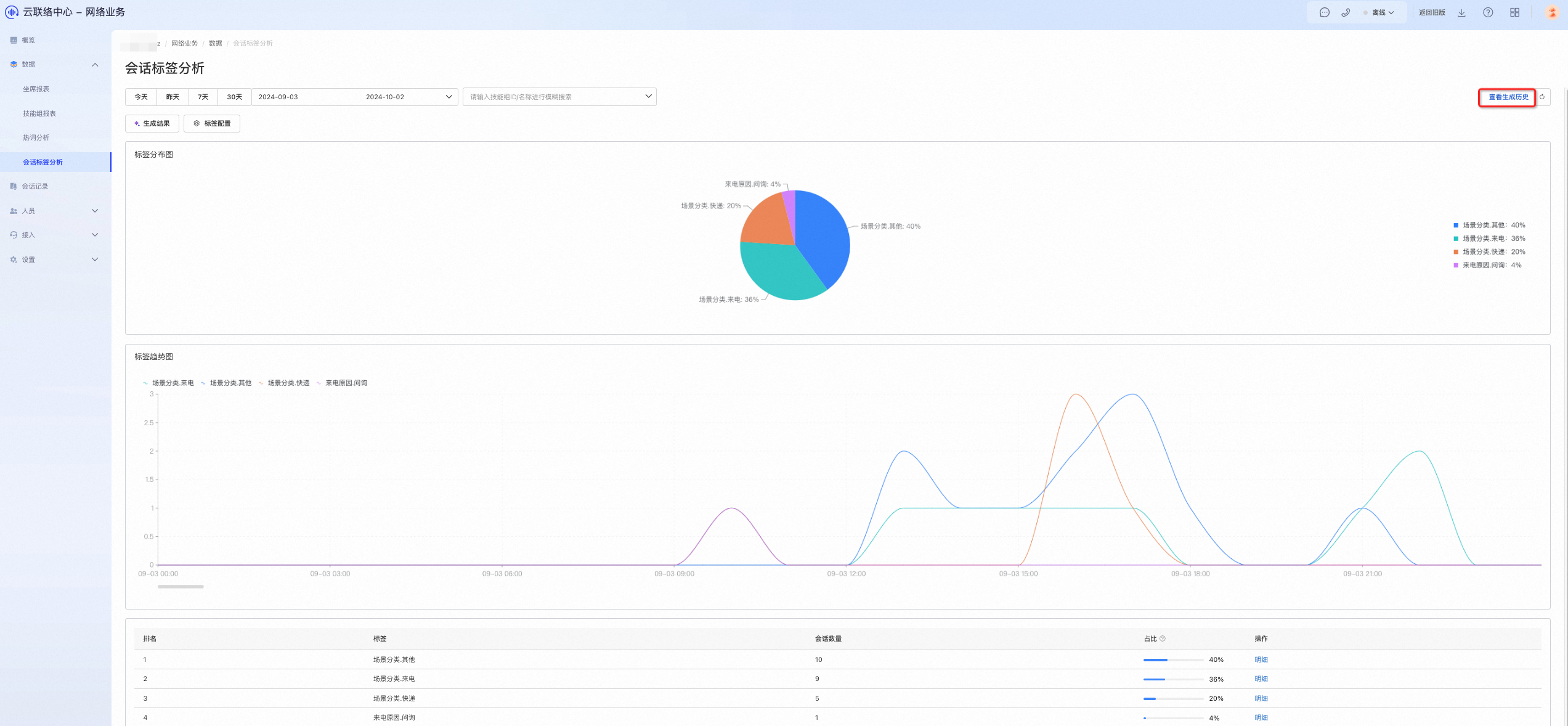The height and width of the screenshot is (726, 1568).
Task: Select the 昨天 time range
Action: click(x=173, y=97)
